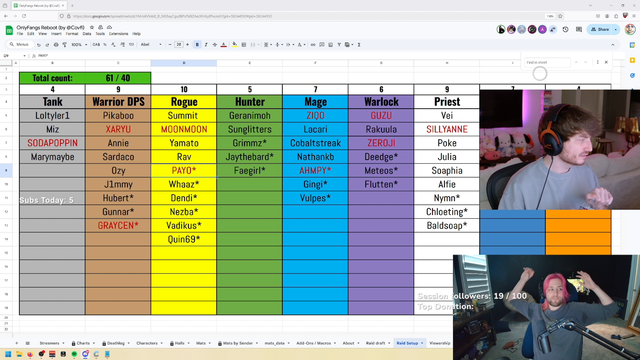Open the Google account avatar

[x=630, y=29]
